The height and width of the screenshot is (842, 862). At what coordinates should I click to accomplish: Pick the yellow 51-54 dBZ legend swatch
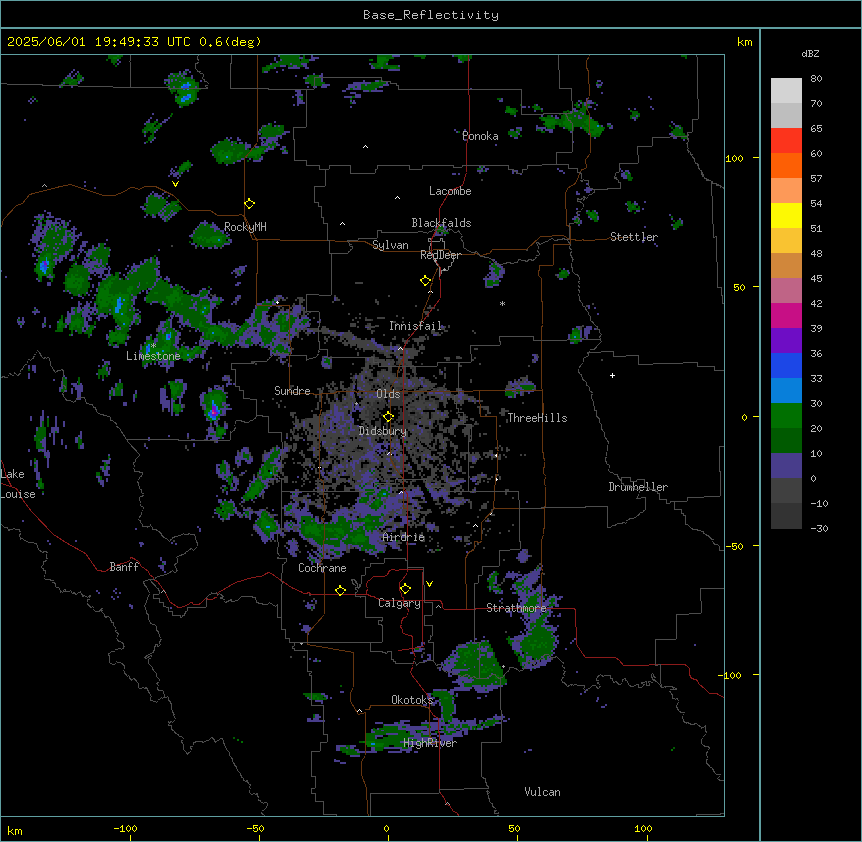point(786,215)
